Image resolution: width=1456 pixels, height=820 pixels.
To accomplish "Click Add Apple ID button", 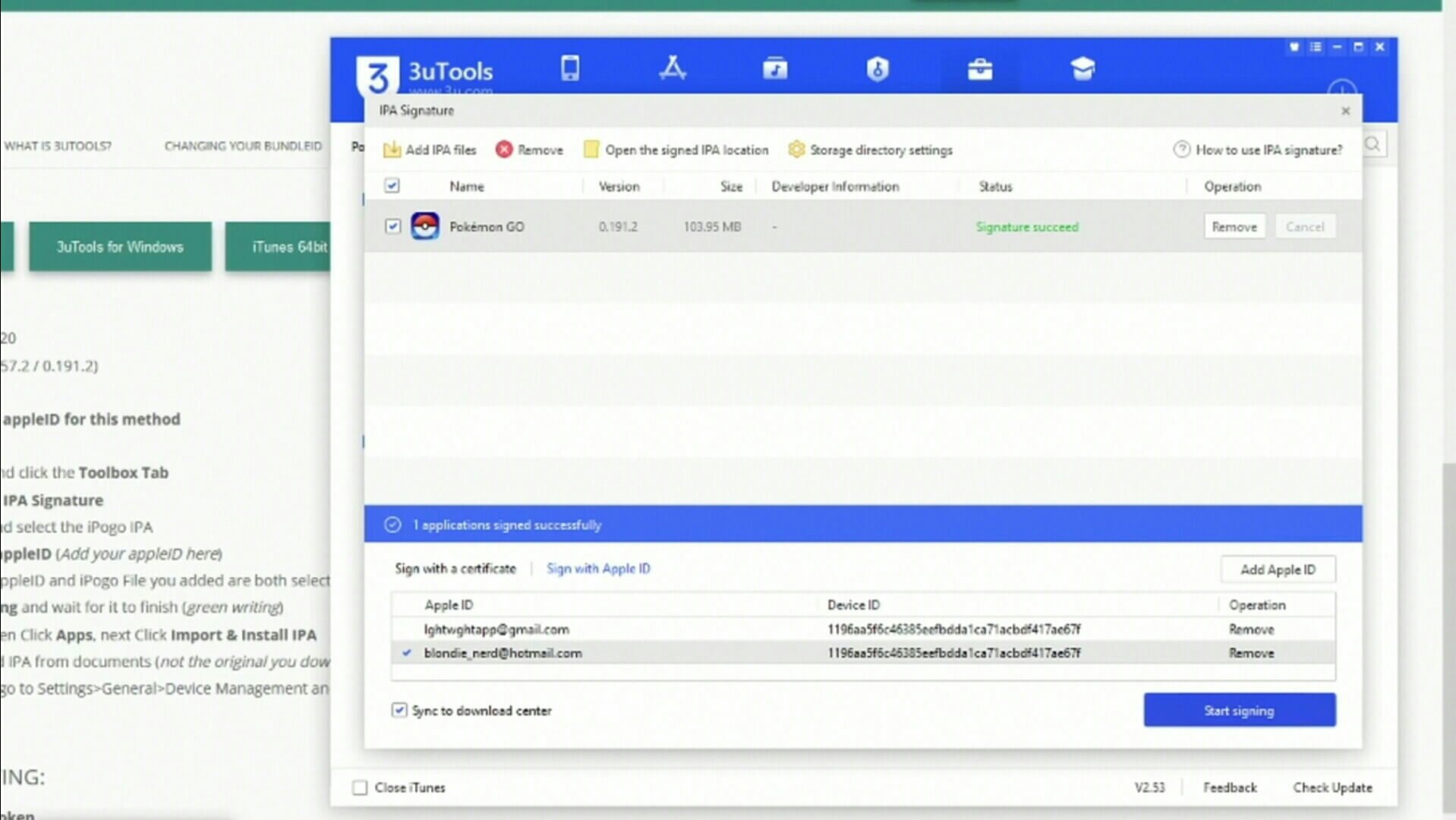I will [1278, 569].
